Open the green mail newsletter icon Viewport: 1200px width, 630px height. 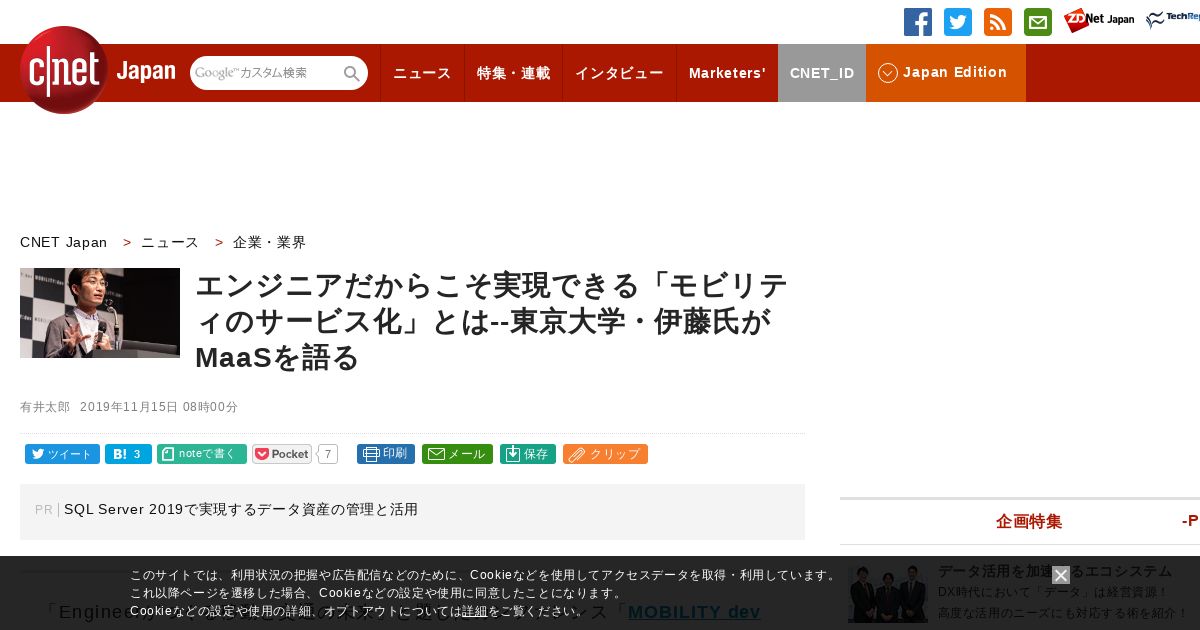coord(1038,22)
